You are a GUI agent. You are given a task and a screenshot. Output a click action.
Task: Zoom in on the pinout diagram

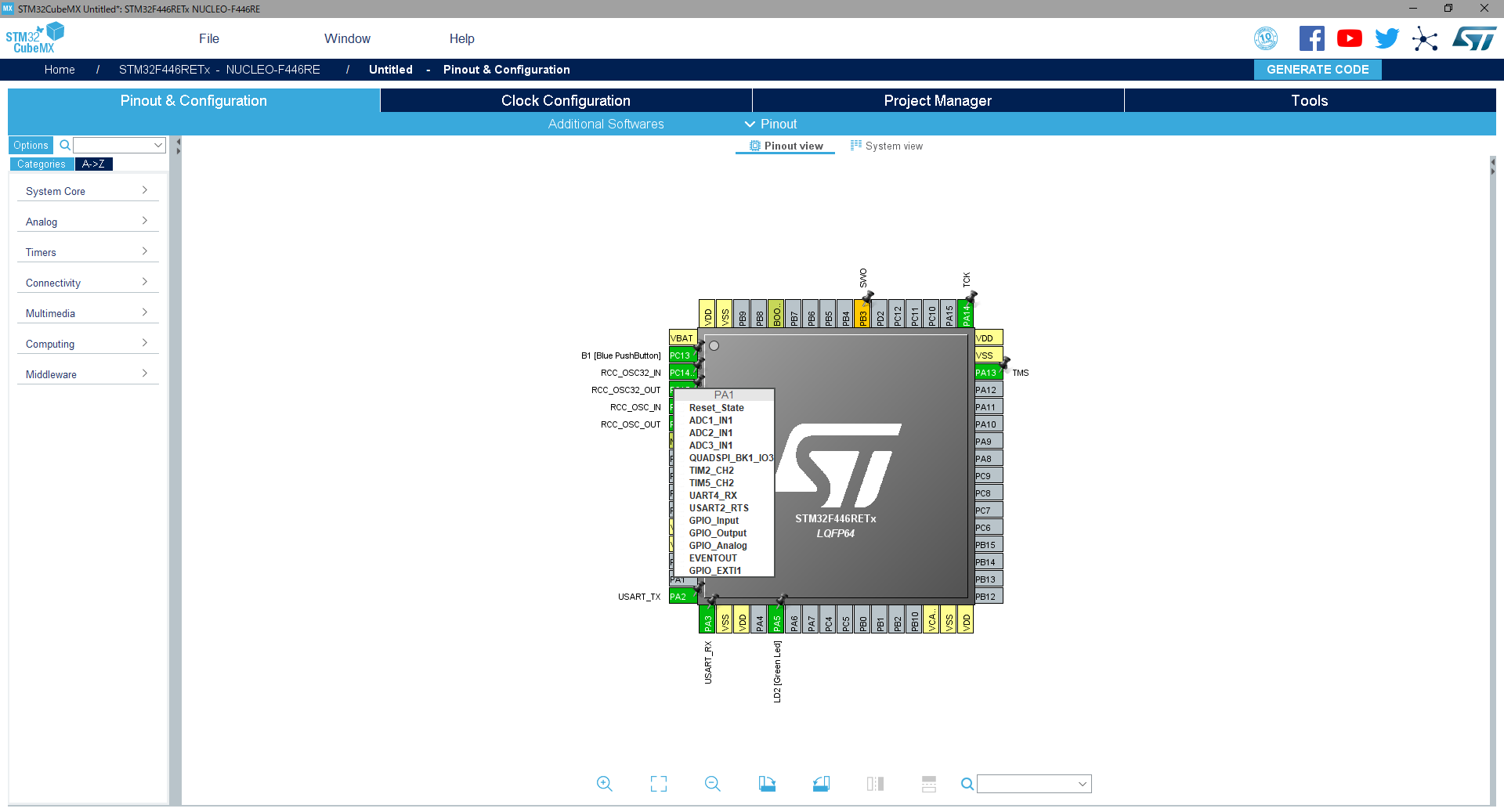(604, 784)
